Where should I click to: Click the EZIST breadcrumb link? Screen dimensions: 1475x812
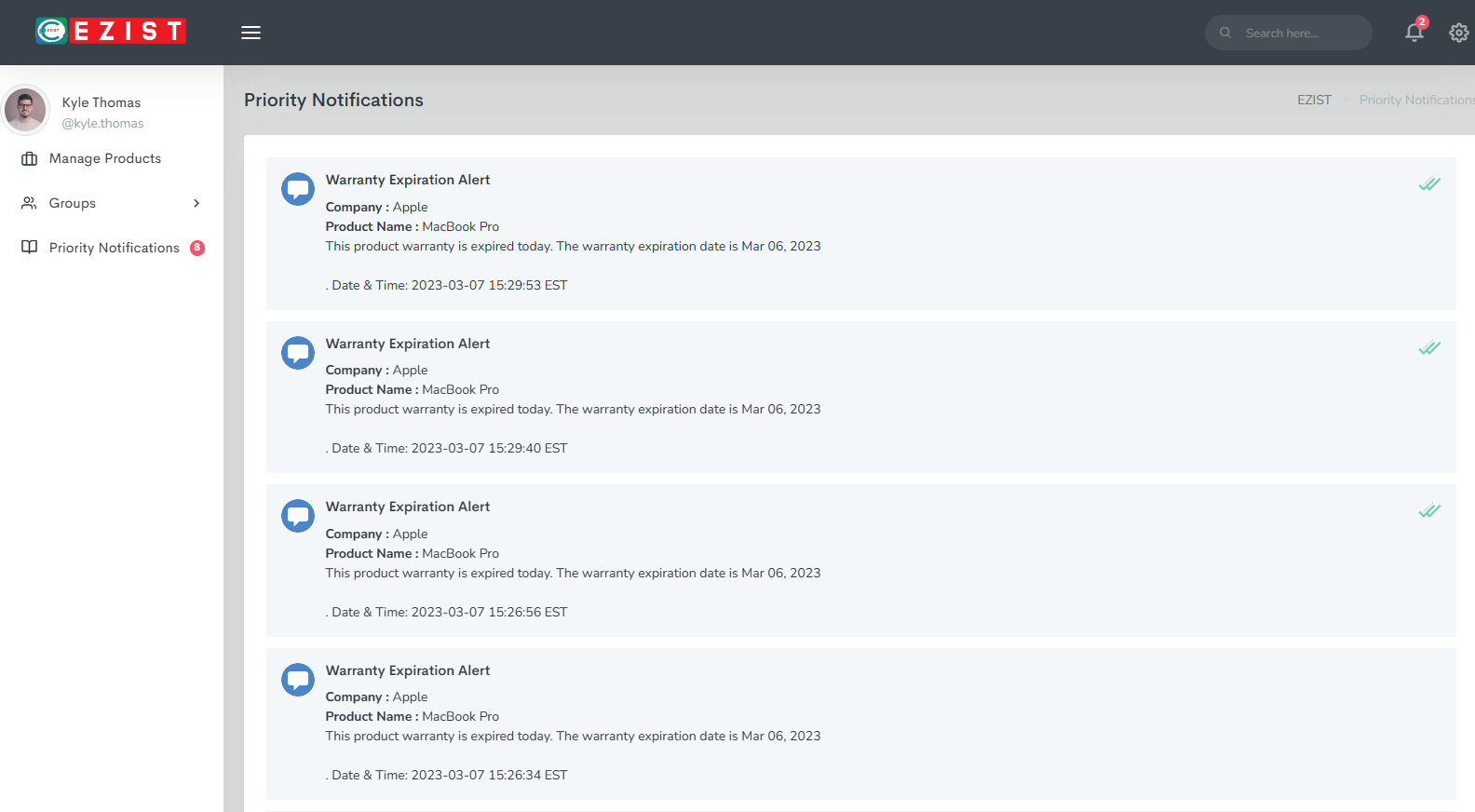(x=1314, y=100)
